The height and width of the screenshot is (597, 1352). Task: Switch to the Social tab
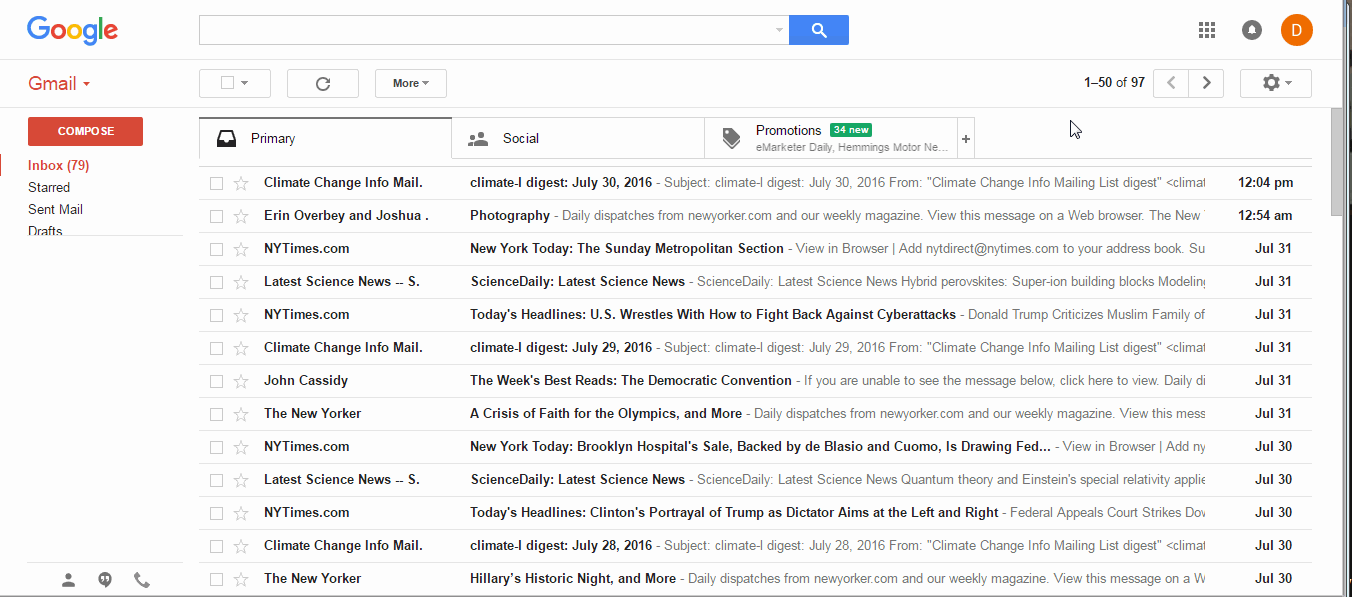[x=578, y=139]
